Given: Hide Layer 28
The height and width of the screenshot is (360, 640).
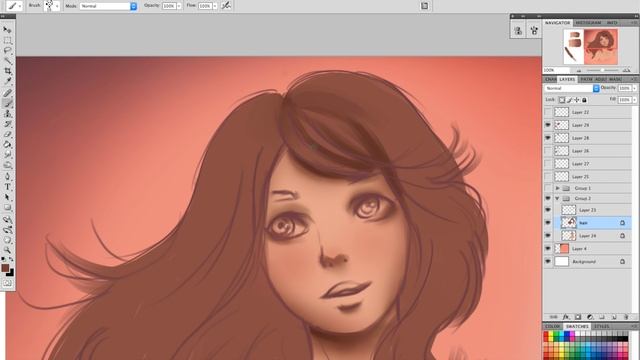Looking at the screenshot, I should click(x=548, y=138).
